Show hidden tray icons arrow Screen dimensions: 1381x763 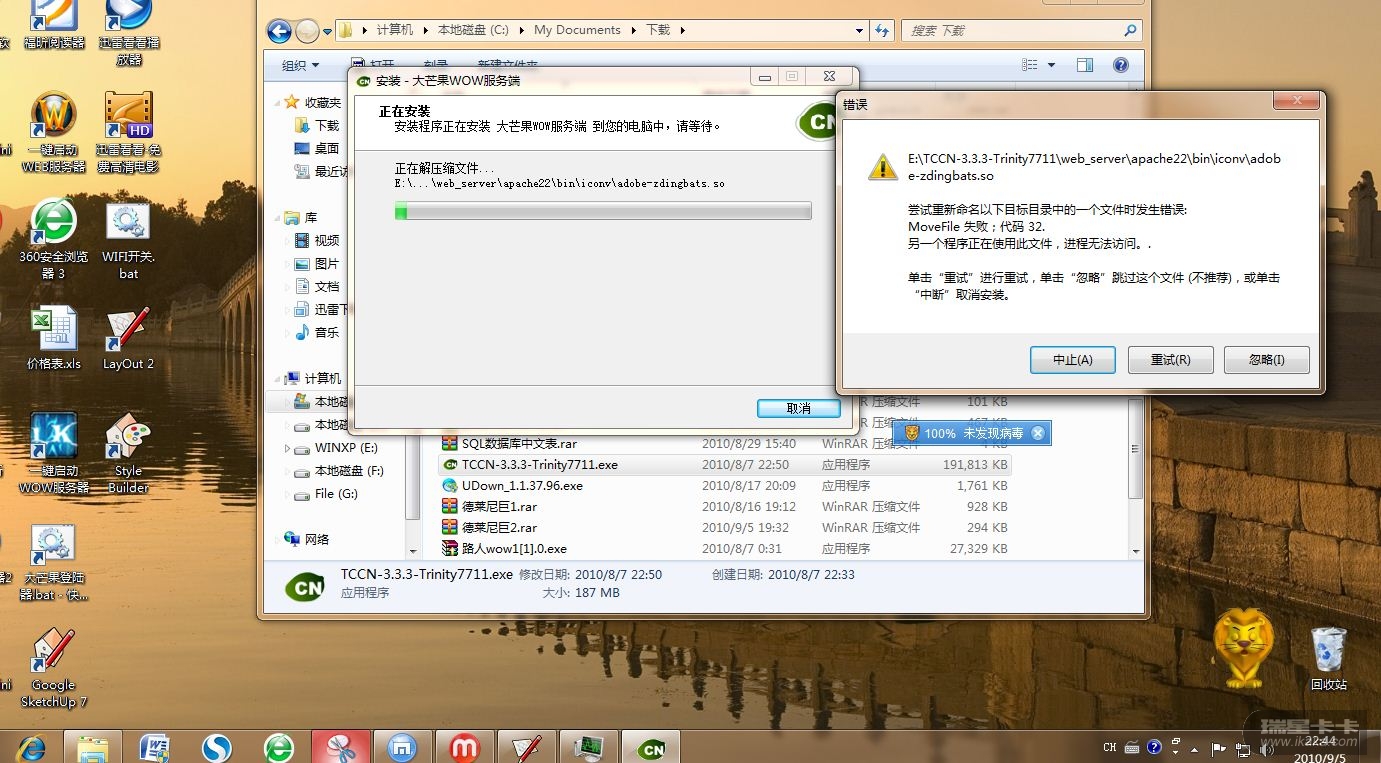[1196, 748]
